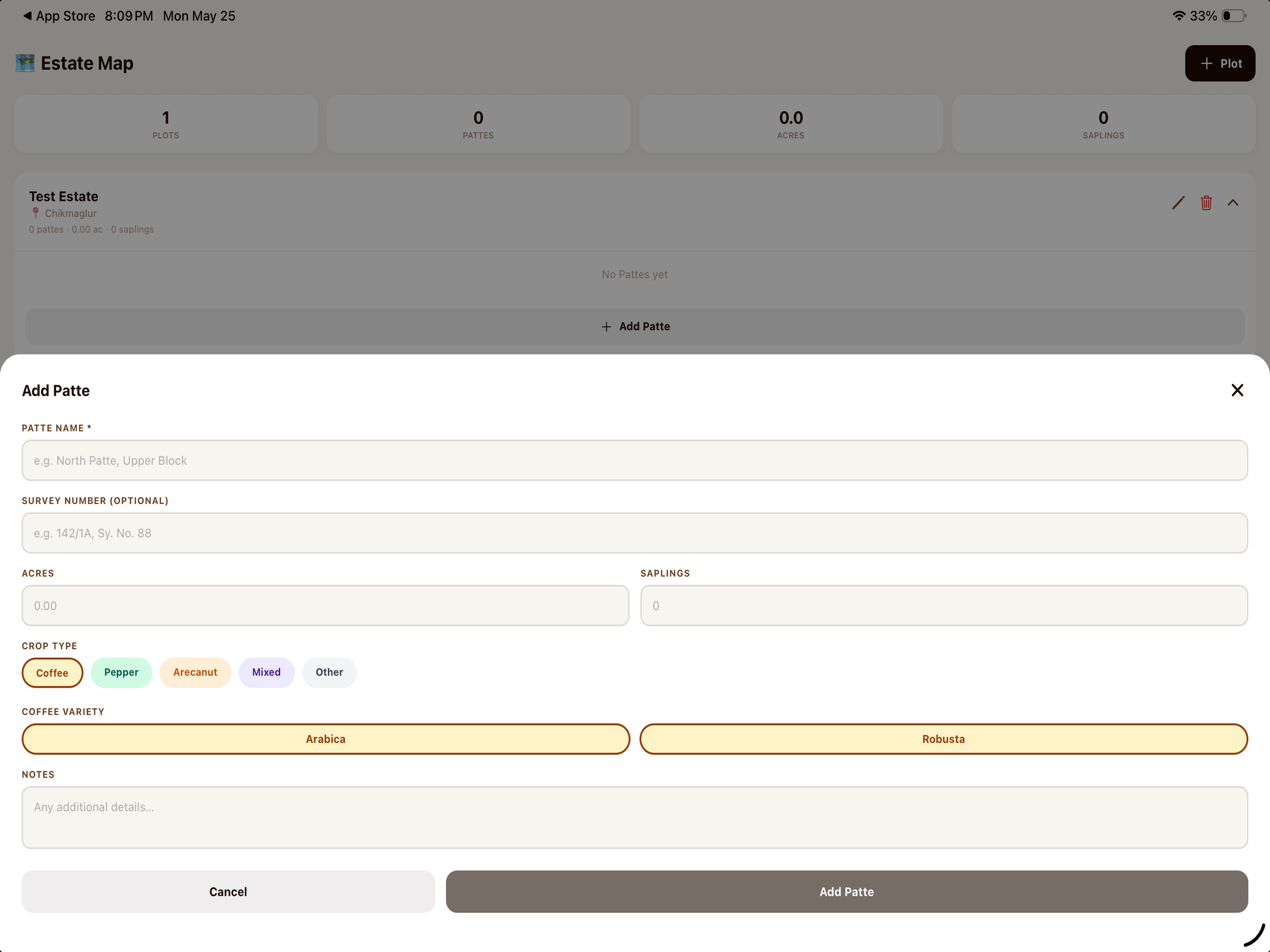The width and height of the screenshot is (1270, 952).
Task: Tap the Estate Map icon
Action: point(24,63)
